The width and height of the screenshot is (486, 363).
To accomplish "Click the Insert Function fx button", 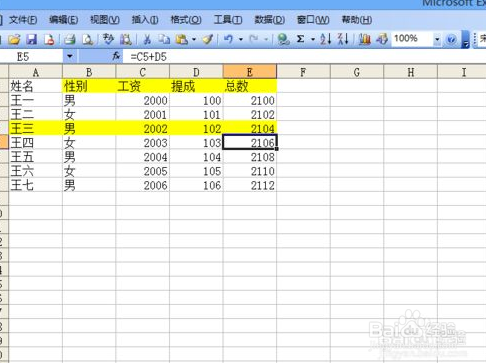I will (116, 56).
